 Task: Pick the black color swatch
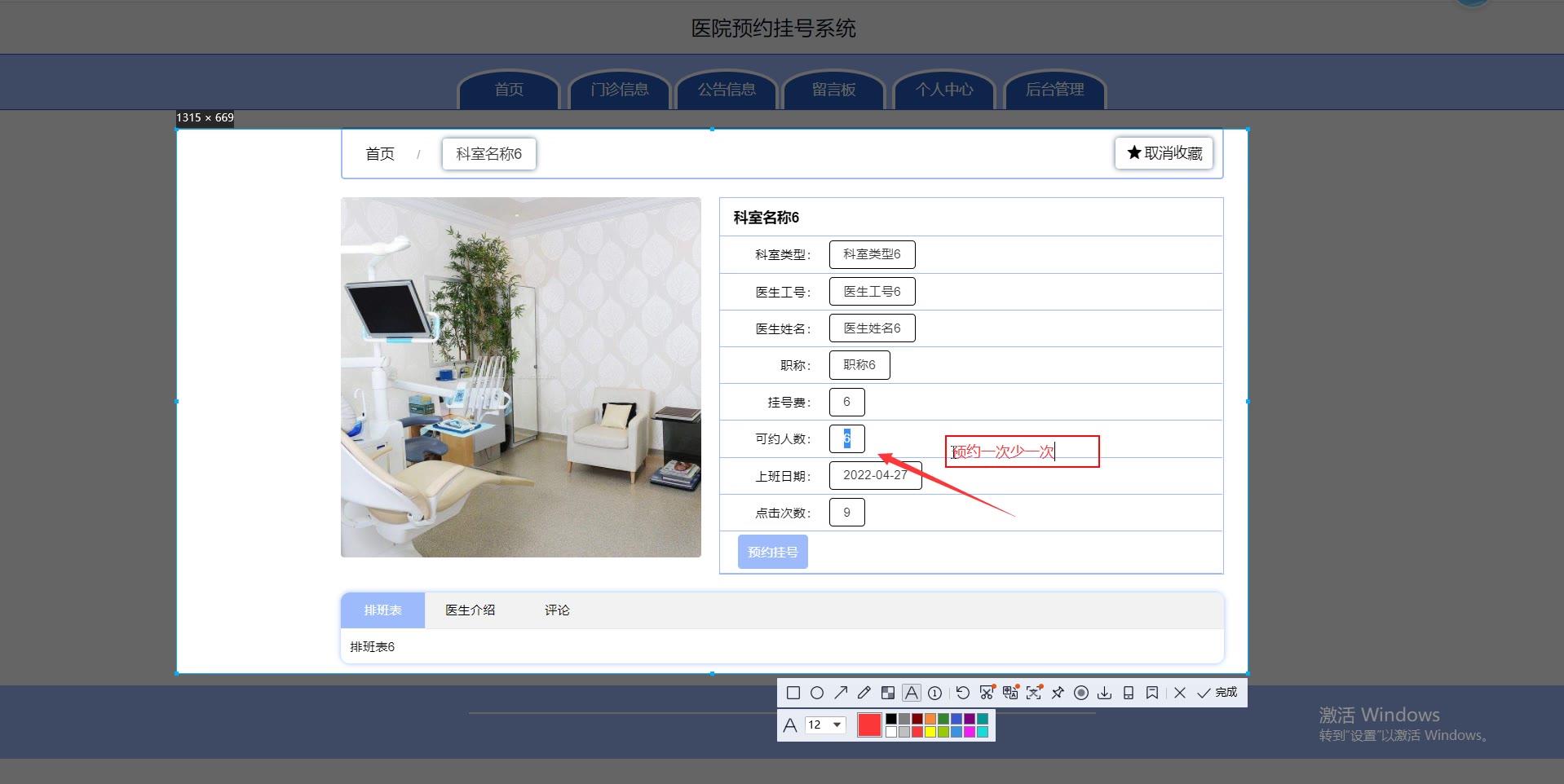(891, 719)
